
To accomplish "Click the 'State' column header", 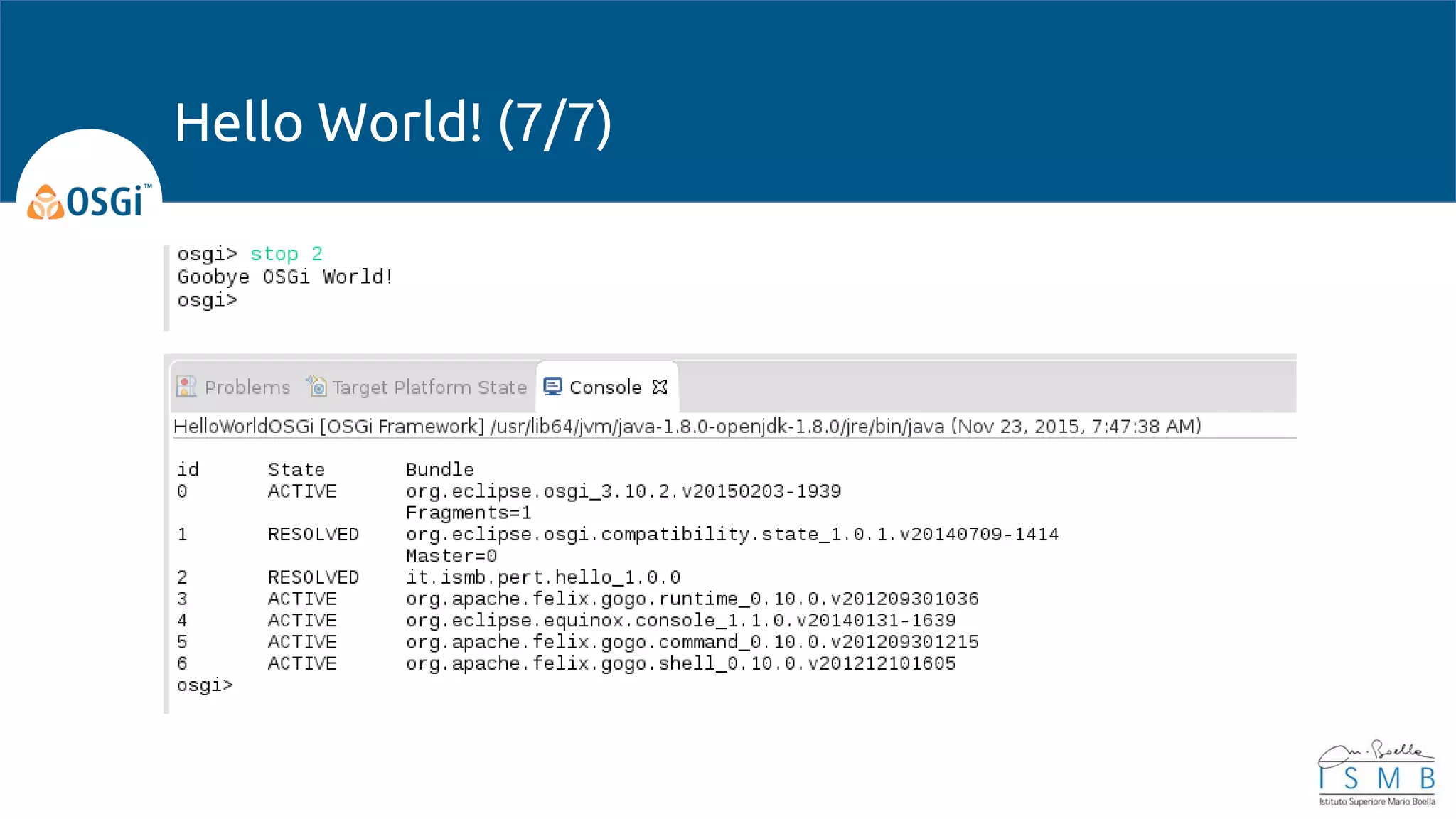I will coord(296,470).
